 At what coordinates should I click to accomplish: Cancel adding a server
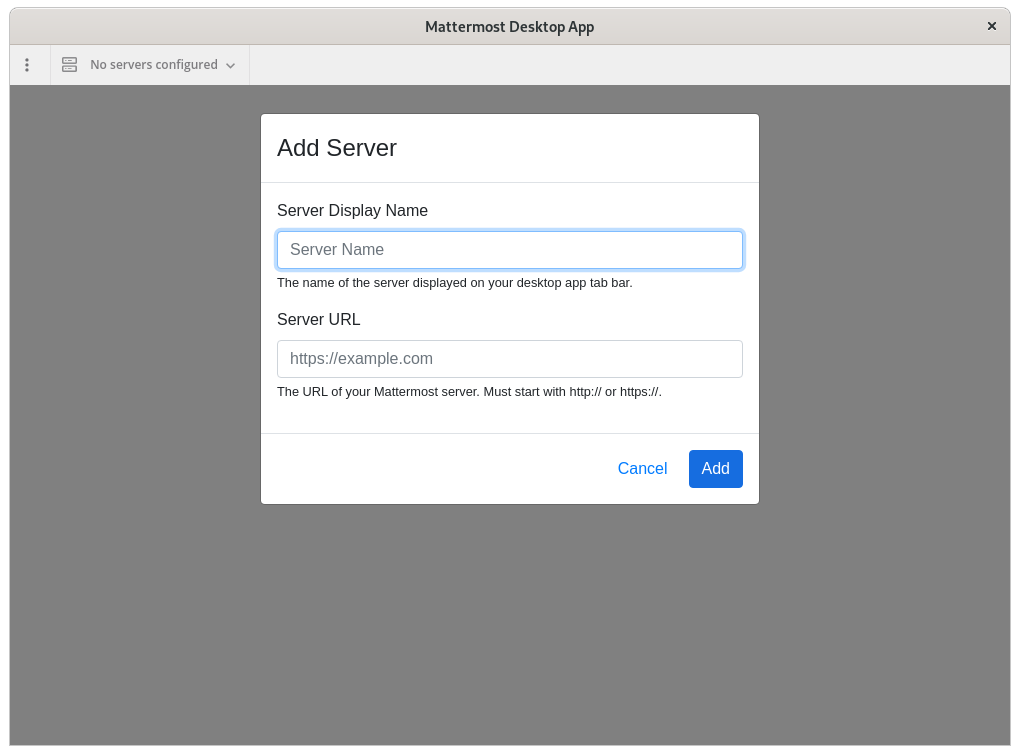pyautogui.click(x=642, y=469)
